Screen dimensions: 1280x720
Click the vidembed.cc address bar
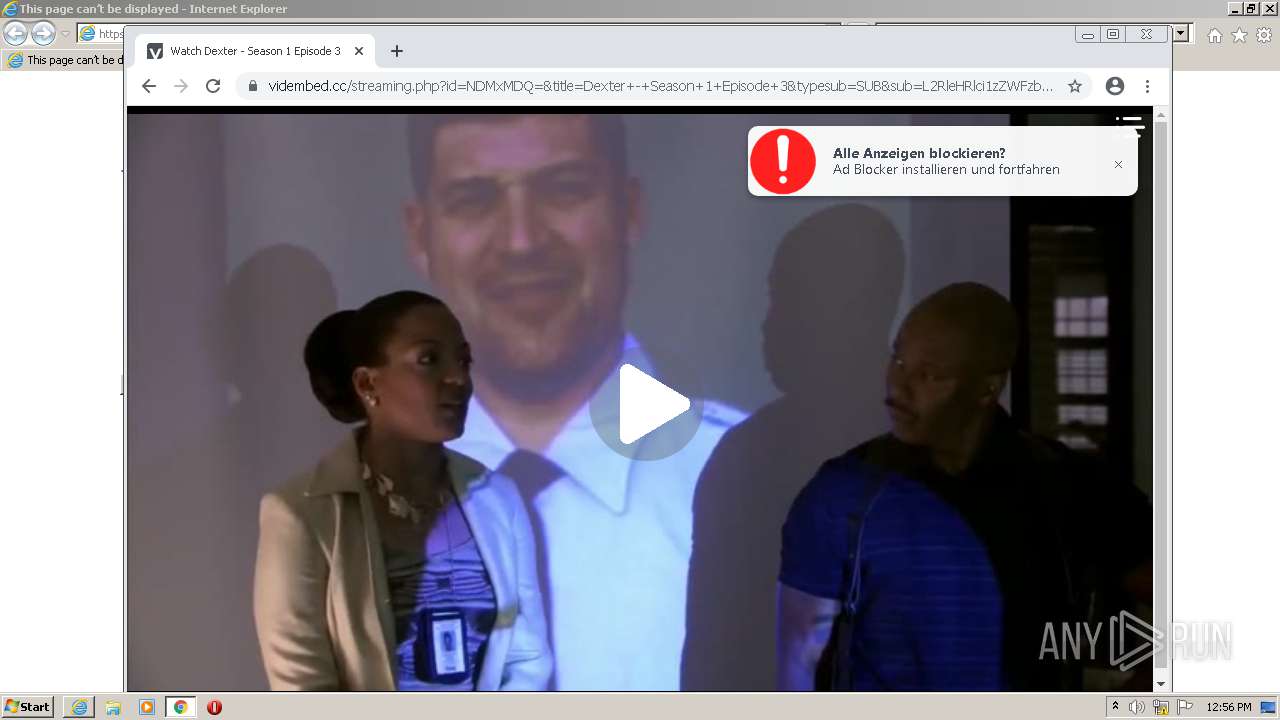[x=660, y=86]
